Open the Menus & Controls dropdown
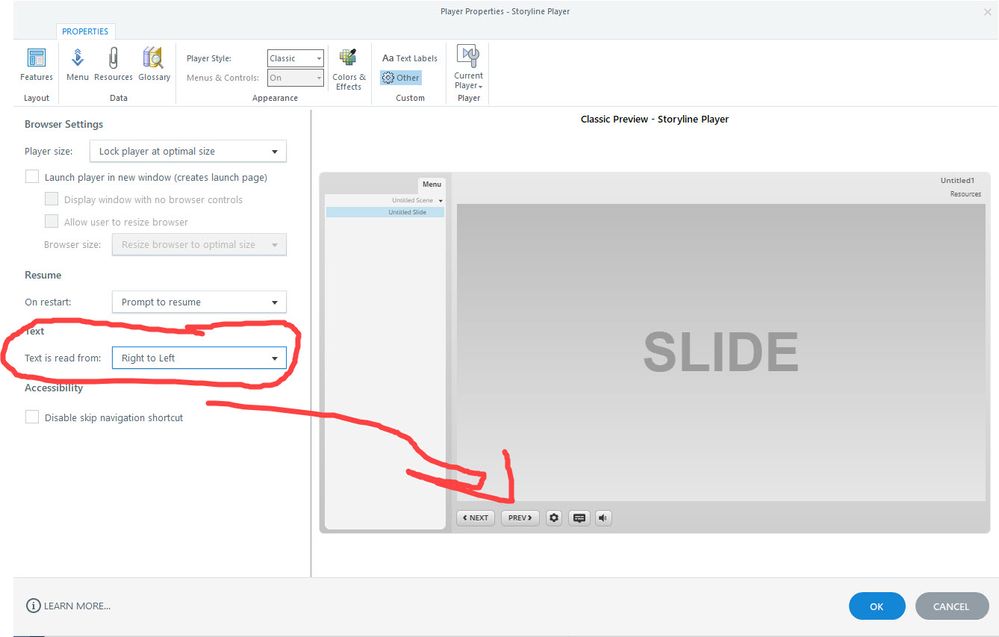This screenshot has width=999, height=637. (296, 78)
